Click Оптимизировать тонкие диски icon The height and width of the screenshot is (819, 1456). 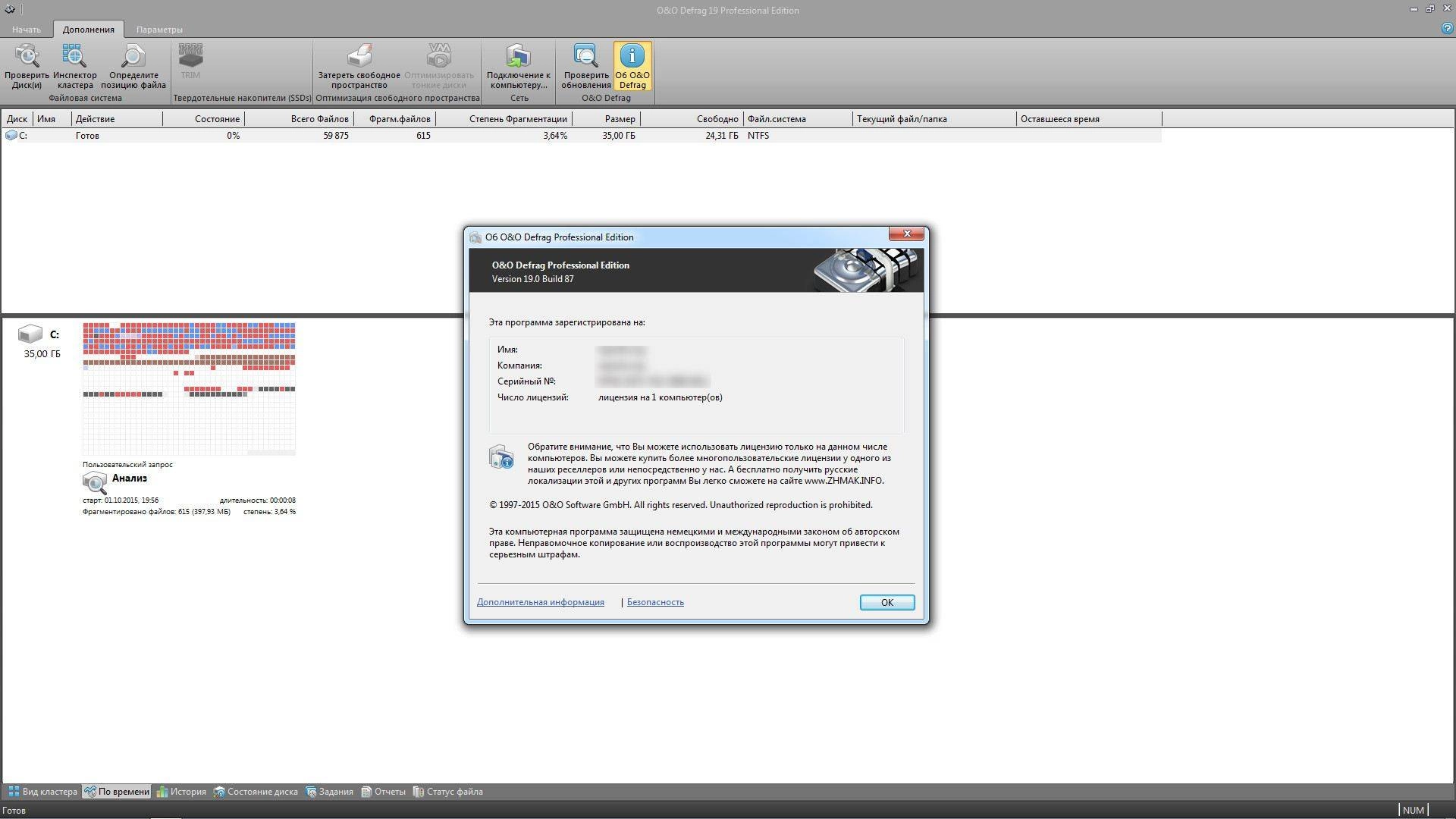(x=438, y=66)
